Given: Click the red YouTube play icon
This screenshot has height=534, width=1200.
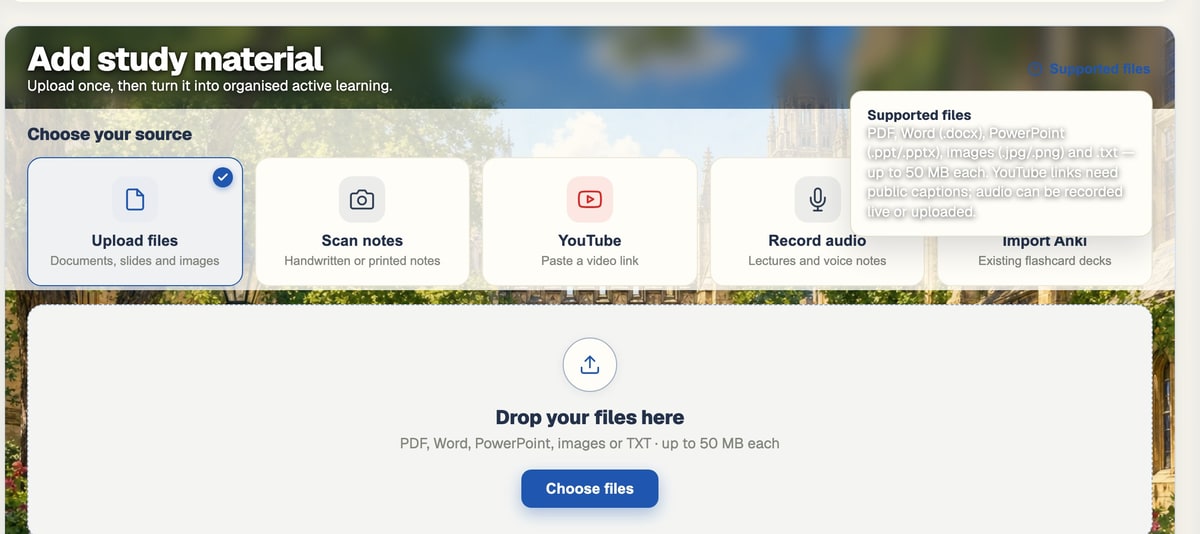Looking at the screenshot, I should click(x=590, y=200).
